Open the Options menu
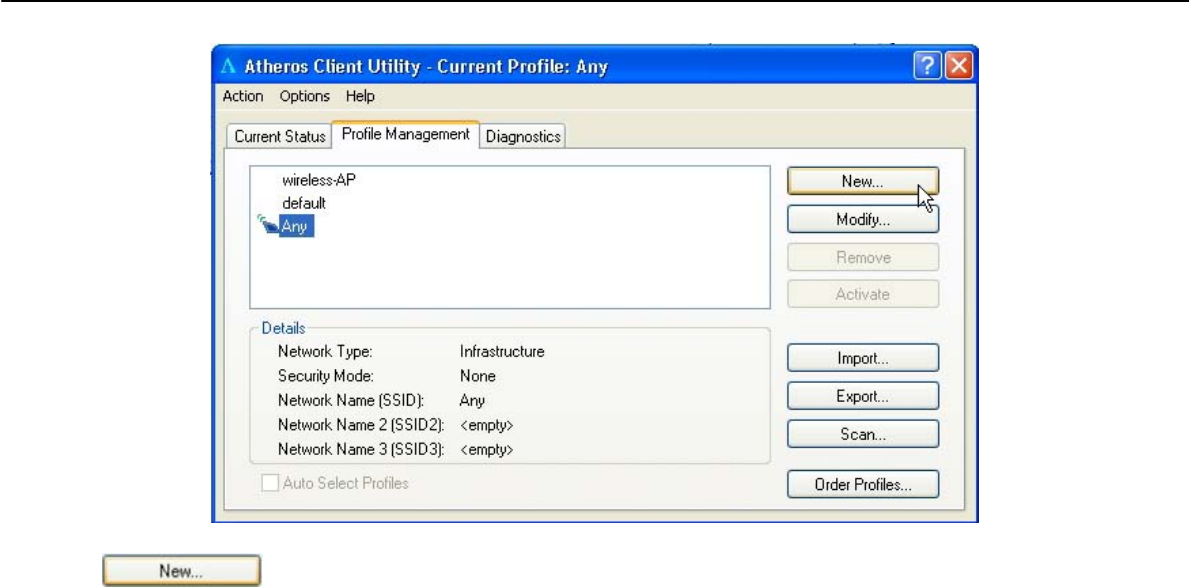The height and width of the screenshot is (587, 1189). (305, 96)
